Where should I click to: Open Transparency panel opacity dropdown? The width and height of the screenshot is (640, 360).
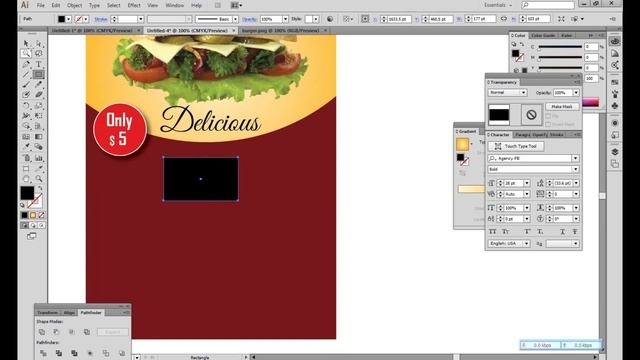point(576,93)
